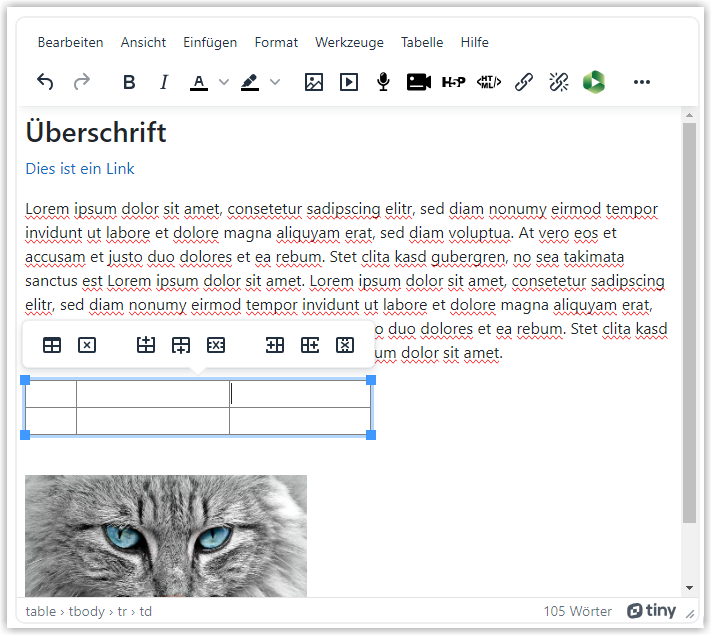Reveal more toolbar buttons via ellipsis
This screenshot has height=636, width=712.
pos(642,82)
